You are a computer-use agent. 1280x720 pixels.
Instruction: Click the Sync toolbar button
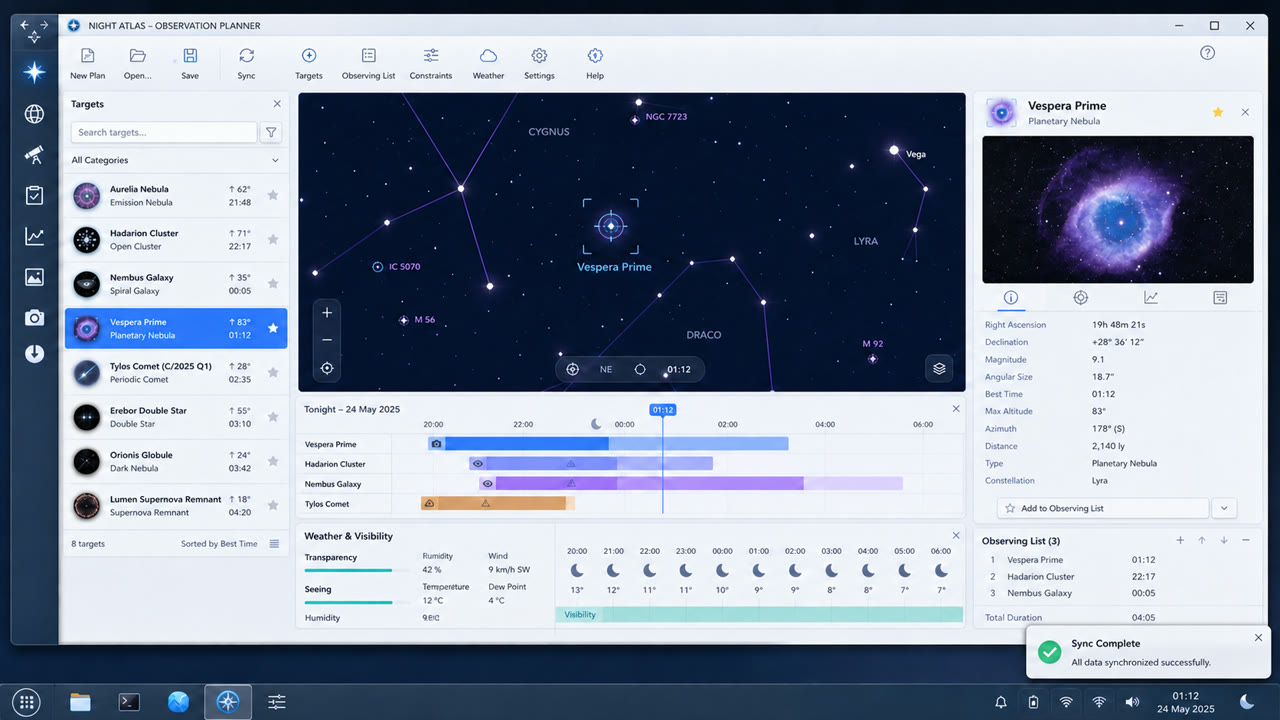coord(246,64)
